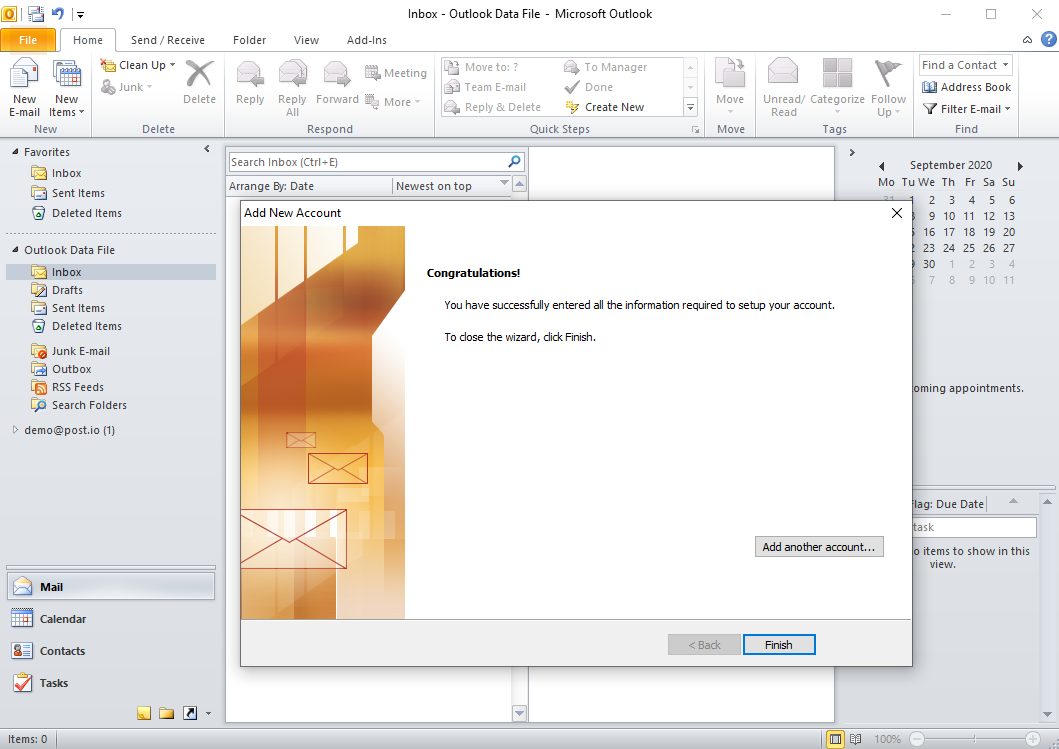This screenshot has width=1059, height=749.
Task: Expand the demo@post.io account
Action: click(15, 430)
